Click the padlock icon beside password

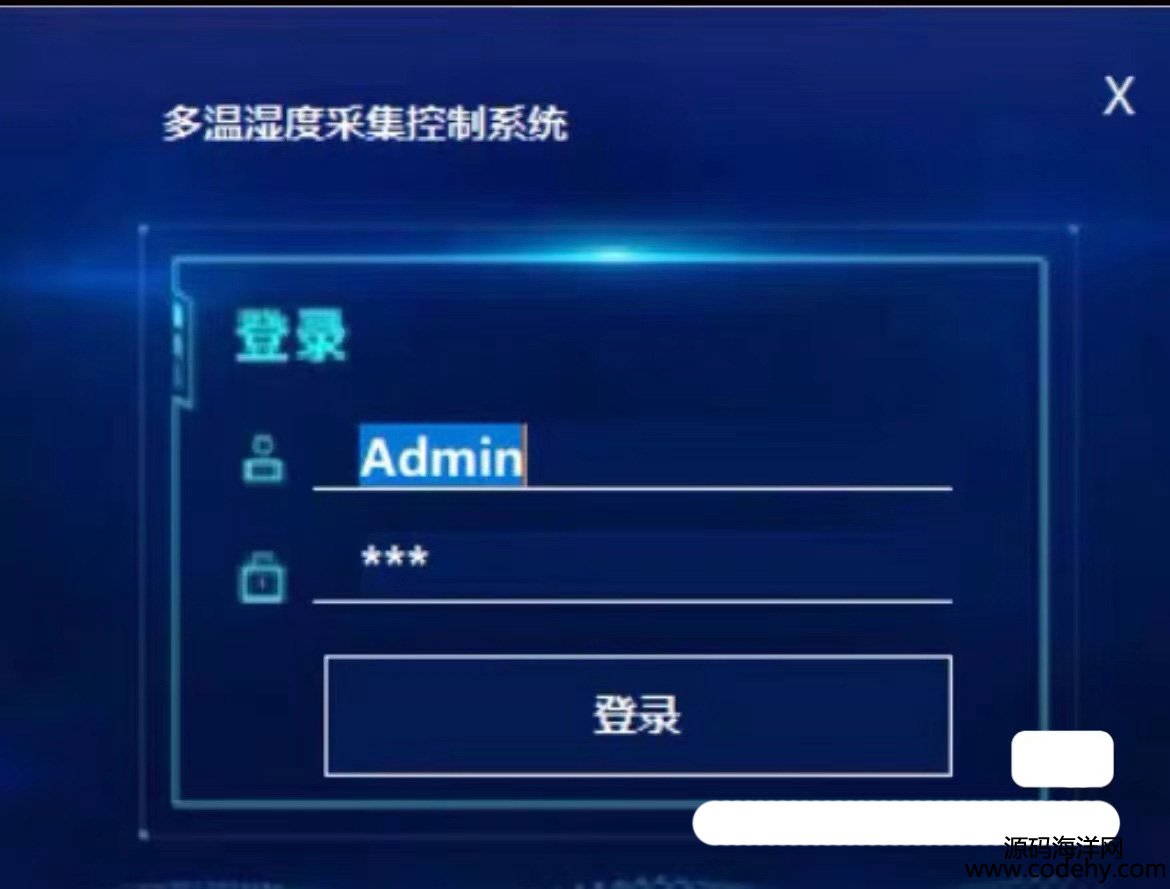tap(261, 577)
